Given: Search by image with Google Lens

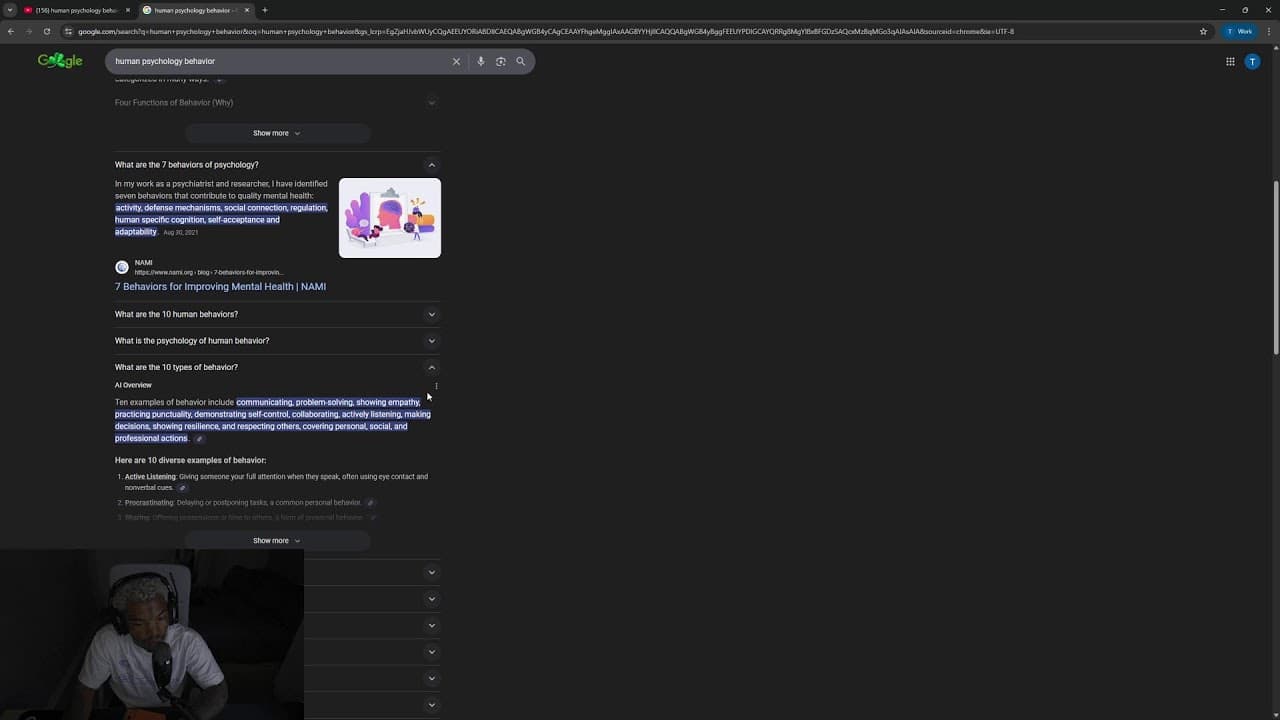Looking at the screenshot, I should point(500,61).
